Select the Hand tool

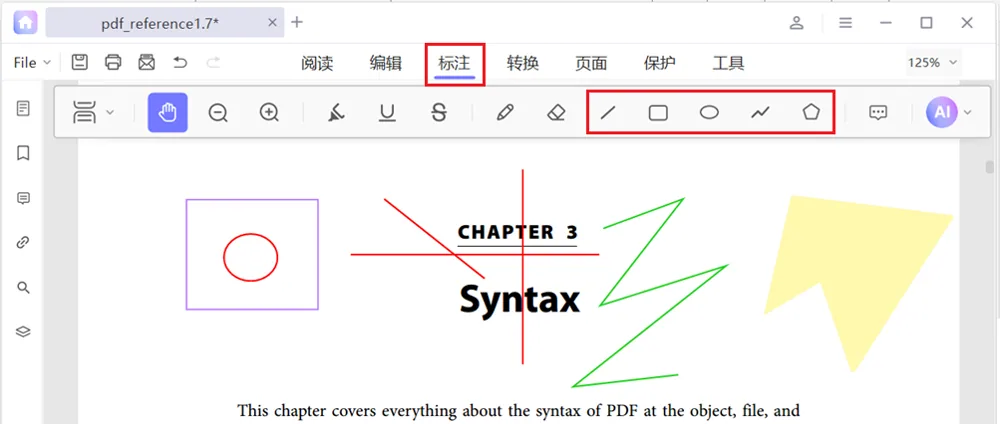click(x=168, y=112)
